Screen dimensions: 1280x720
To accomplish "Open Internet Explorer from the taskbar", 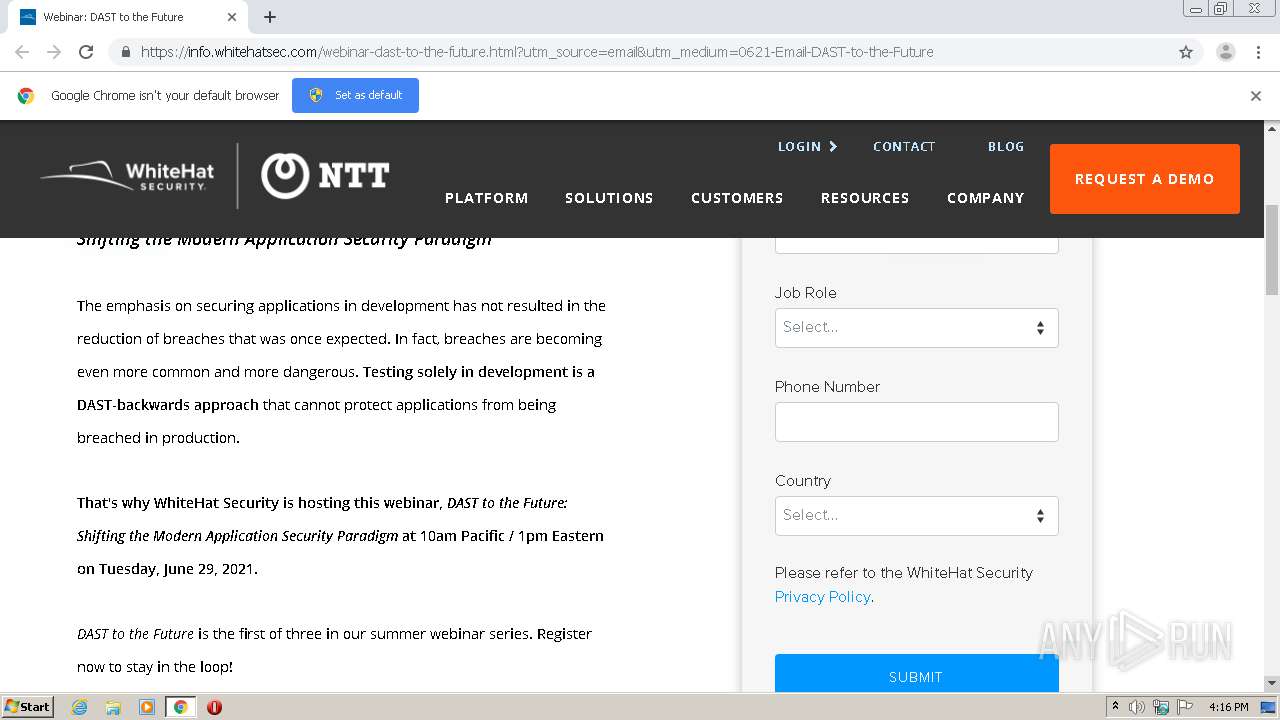I will click(80, 707).
